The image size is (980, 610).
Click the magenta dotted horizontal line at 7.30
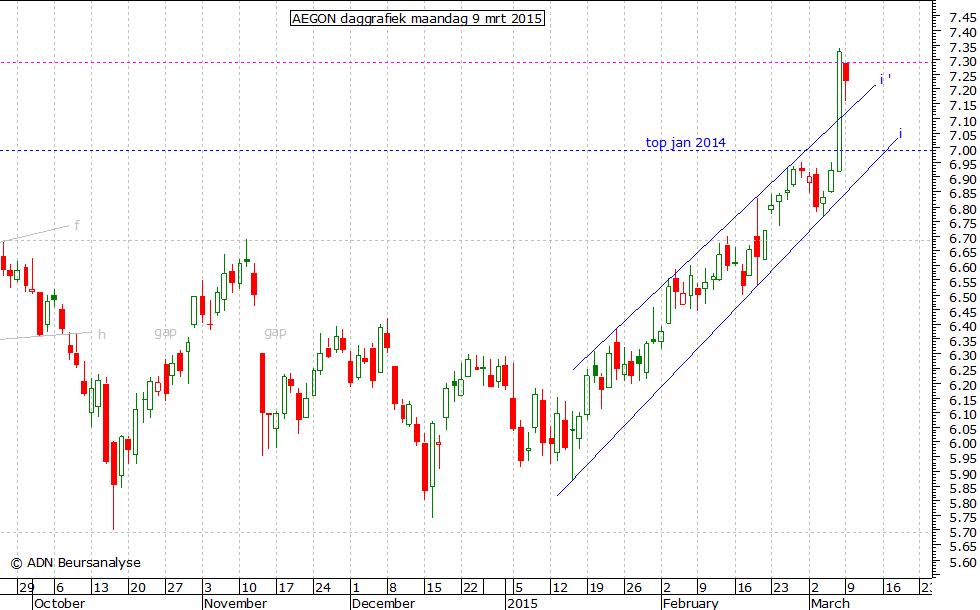(466, 62)
